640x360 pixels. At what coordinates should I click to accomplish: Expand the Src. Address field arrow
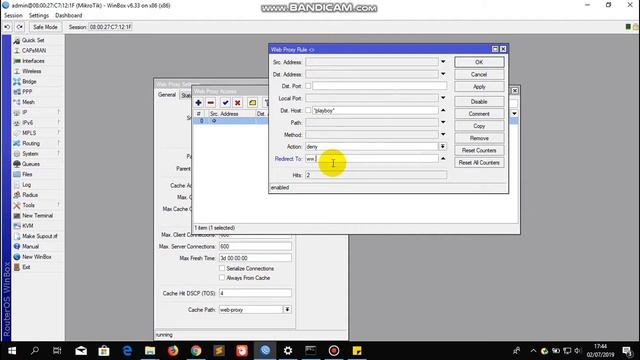pyautogui.click(x=443, y=62)
